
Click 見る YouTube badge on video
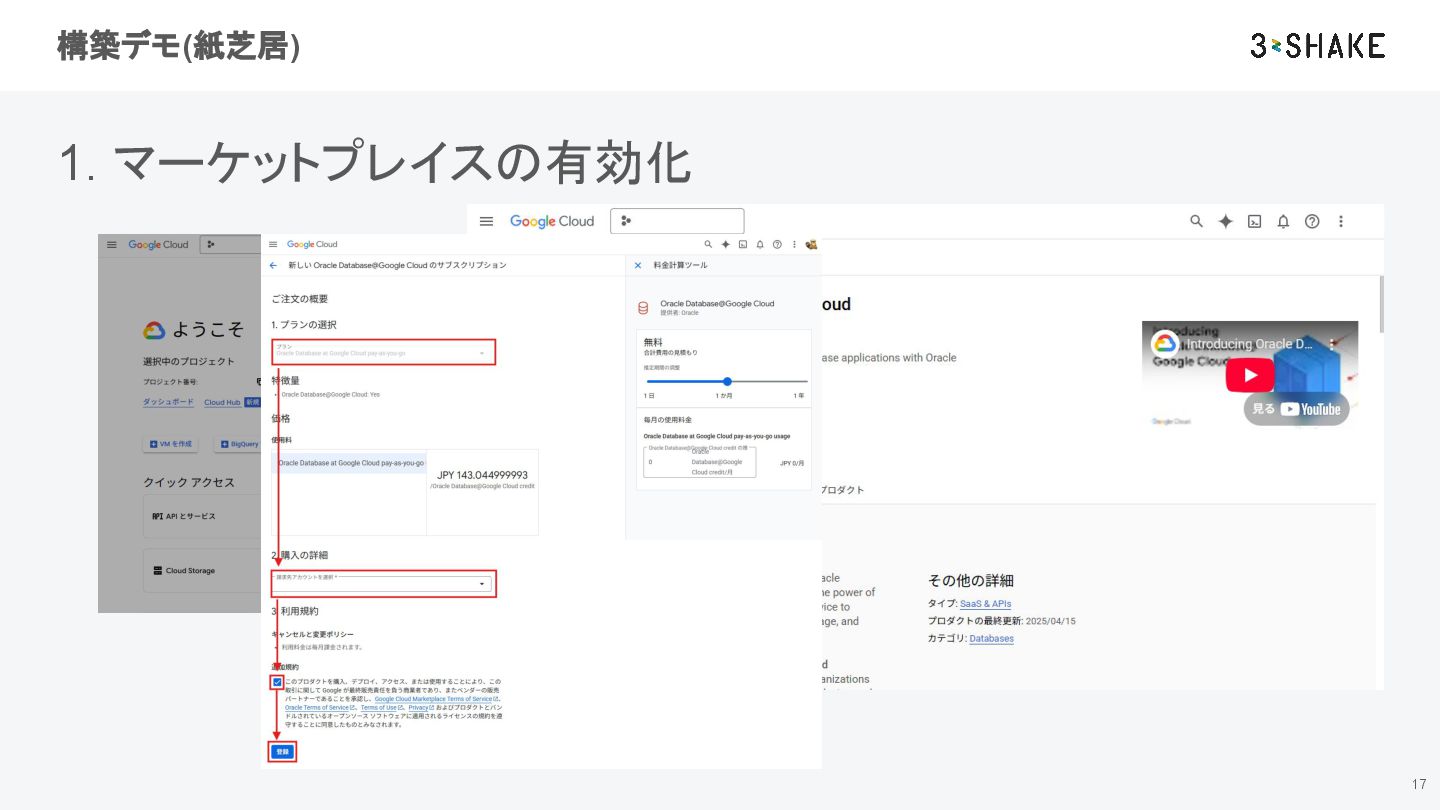coord(1296,409)
